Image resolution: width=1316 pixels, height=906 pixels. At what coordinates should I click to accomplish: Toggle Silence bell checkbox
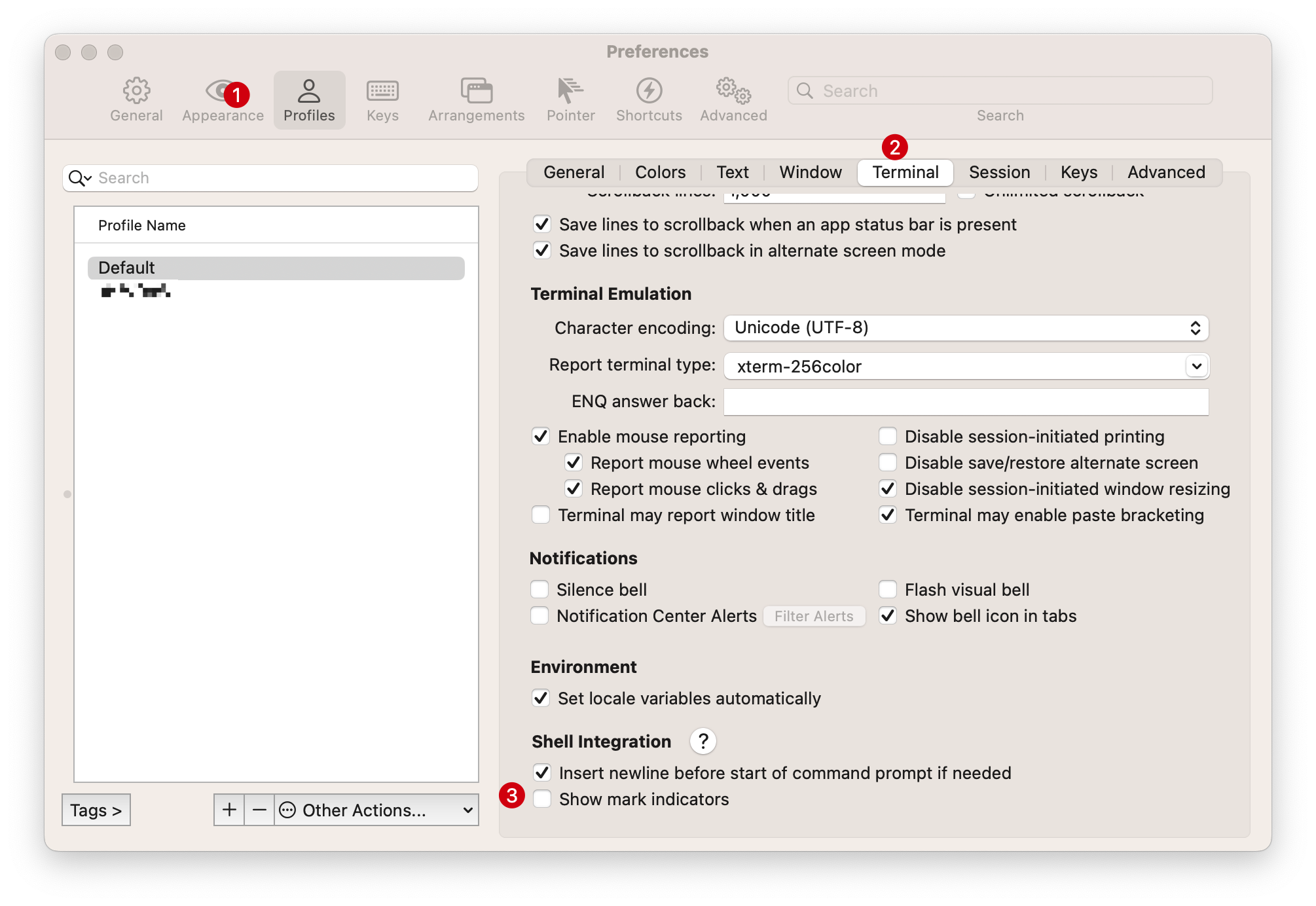click(x=539, y=589)
